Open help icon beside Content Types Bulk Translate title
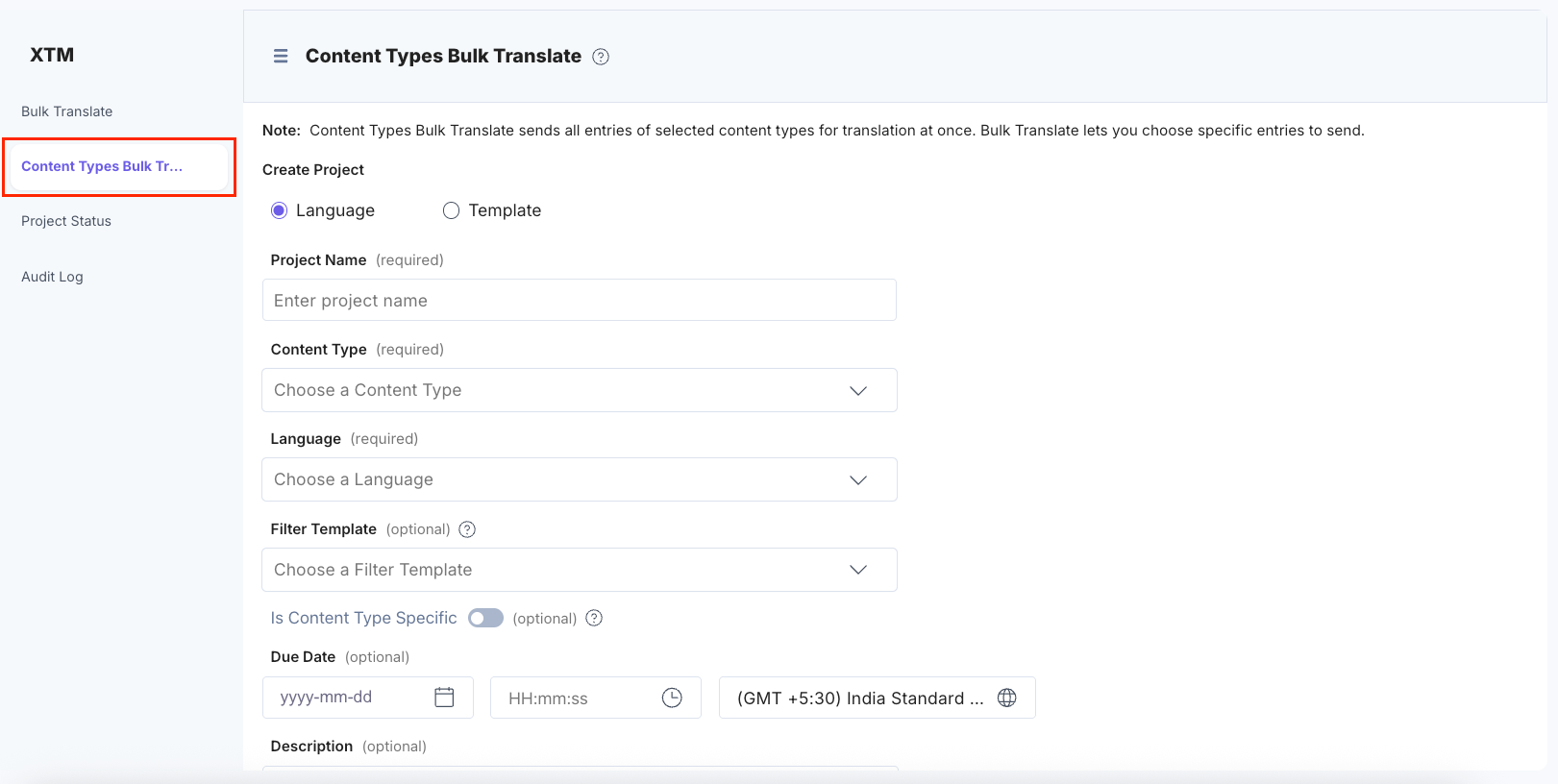The image size is (1558, 784). (x=601, y=57)
